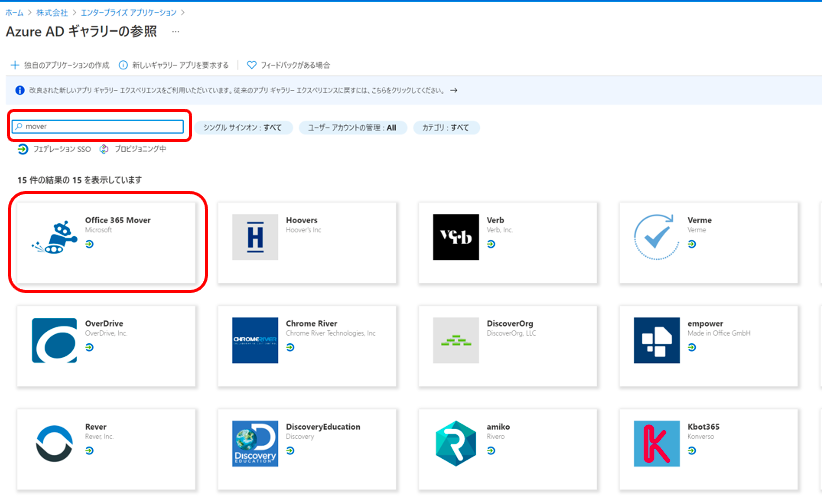Select the DiscoverOrg green logo
Image resolution: width=822 pixels, height=498 pixels.
coord(456,340)
